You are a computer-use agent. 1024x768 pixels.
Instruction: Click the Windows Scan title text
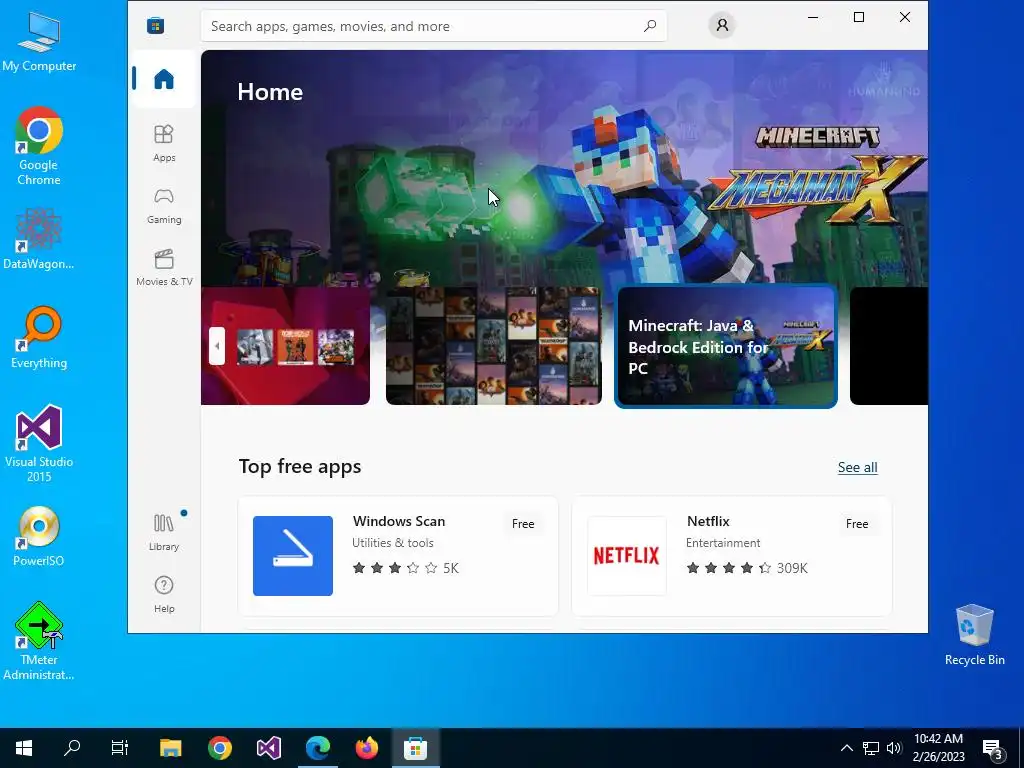click(x=399, y=521)
